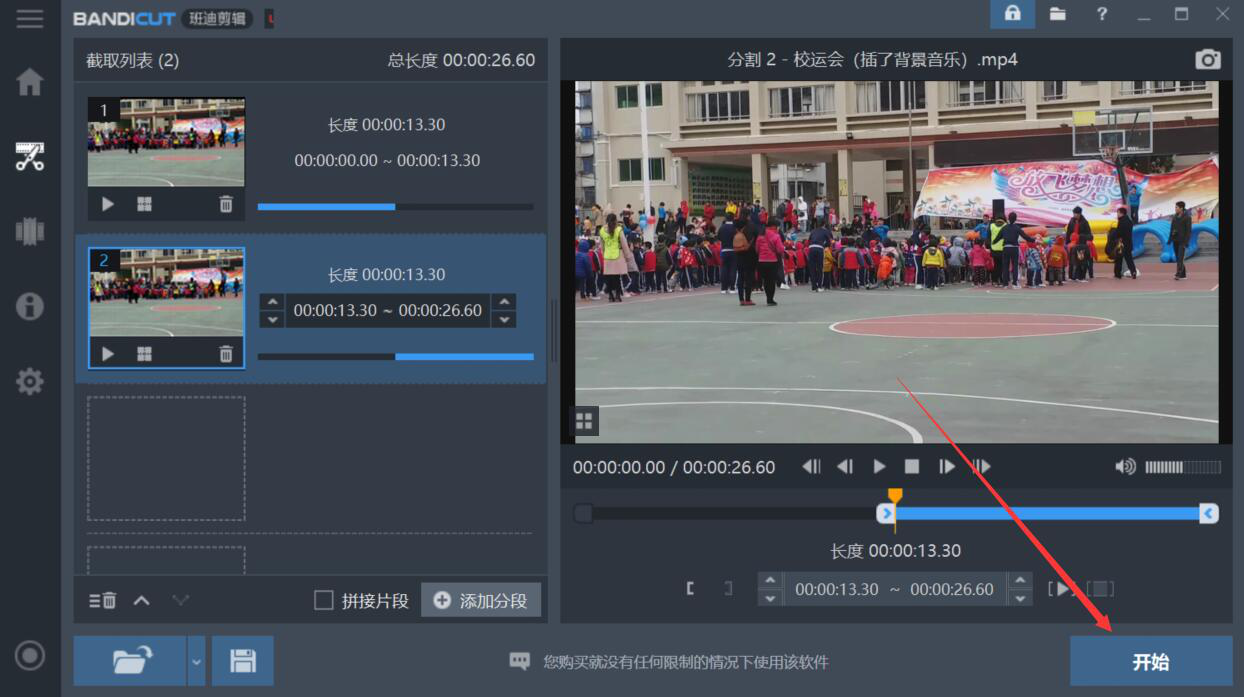Click the 添加分段 add segment button
Image resolution: width=1244 pixels, height=697 pixels.
tap(481, 601)
